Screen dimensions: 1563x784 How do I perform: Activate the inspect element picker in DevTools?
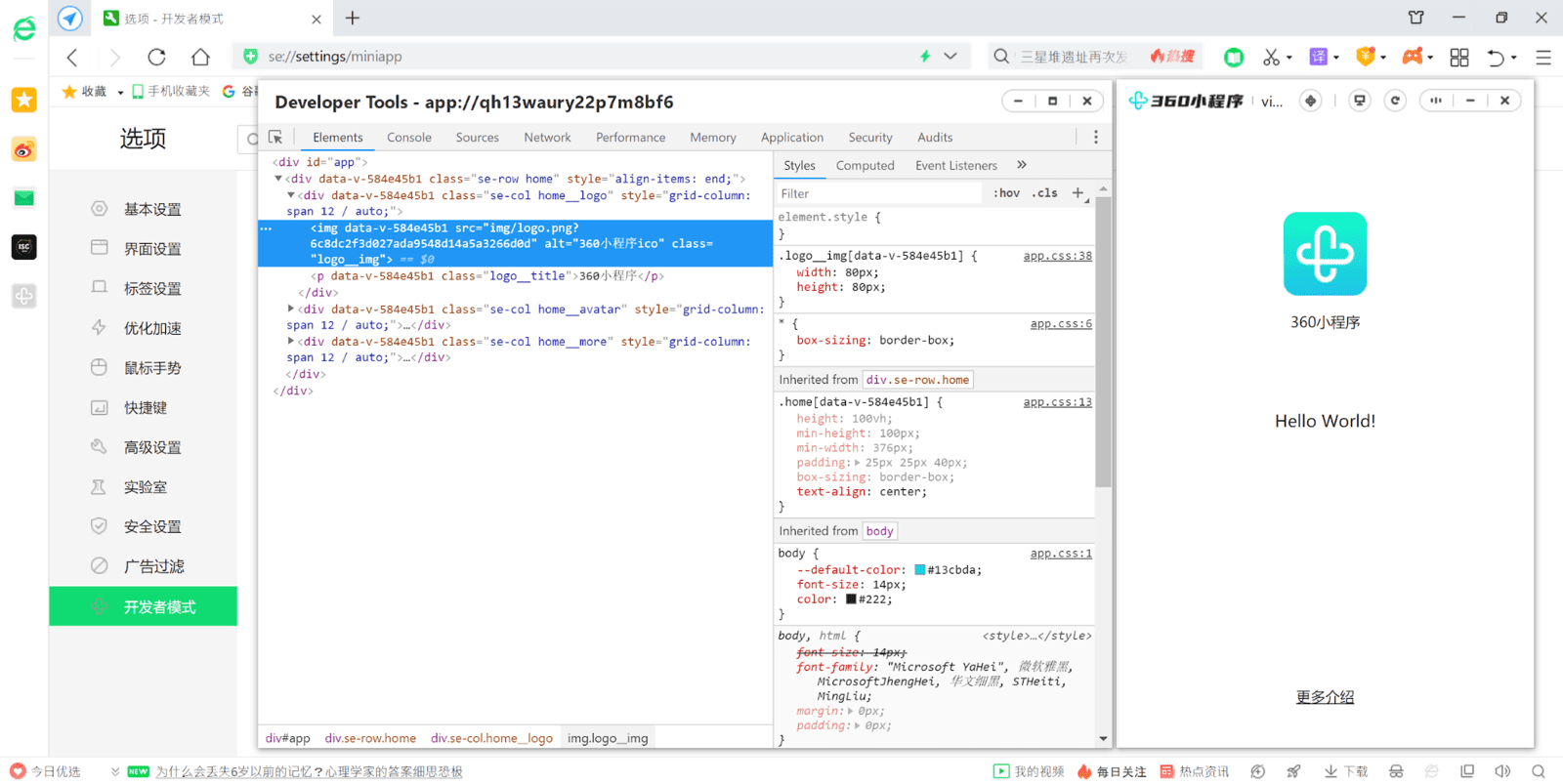[275, 138]
